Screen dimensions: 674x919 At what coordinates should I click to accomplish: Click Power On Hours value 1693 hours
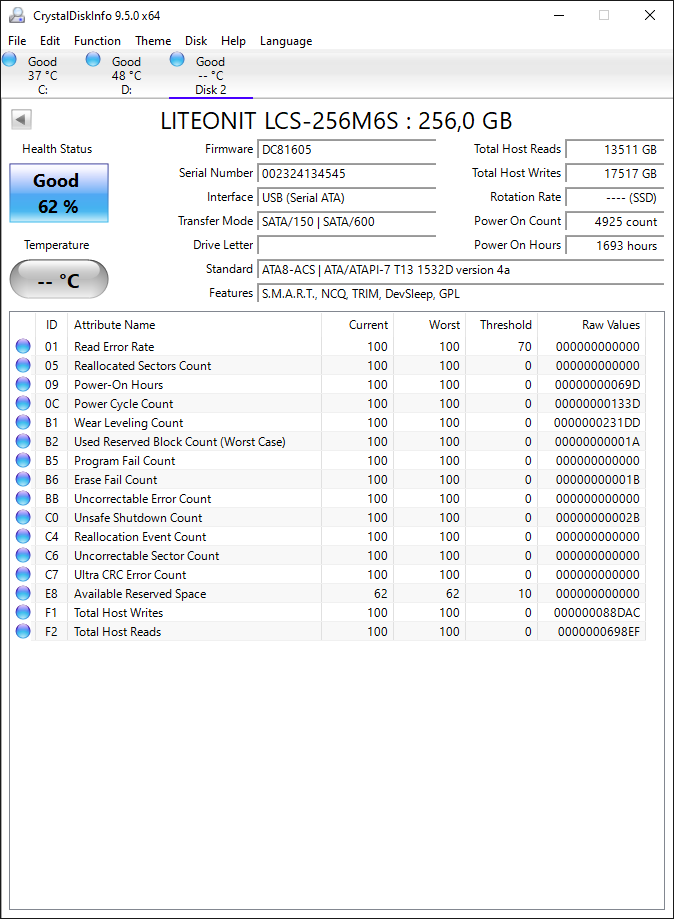click(x=615, y=246)
